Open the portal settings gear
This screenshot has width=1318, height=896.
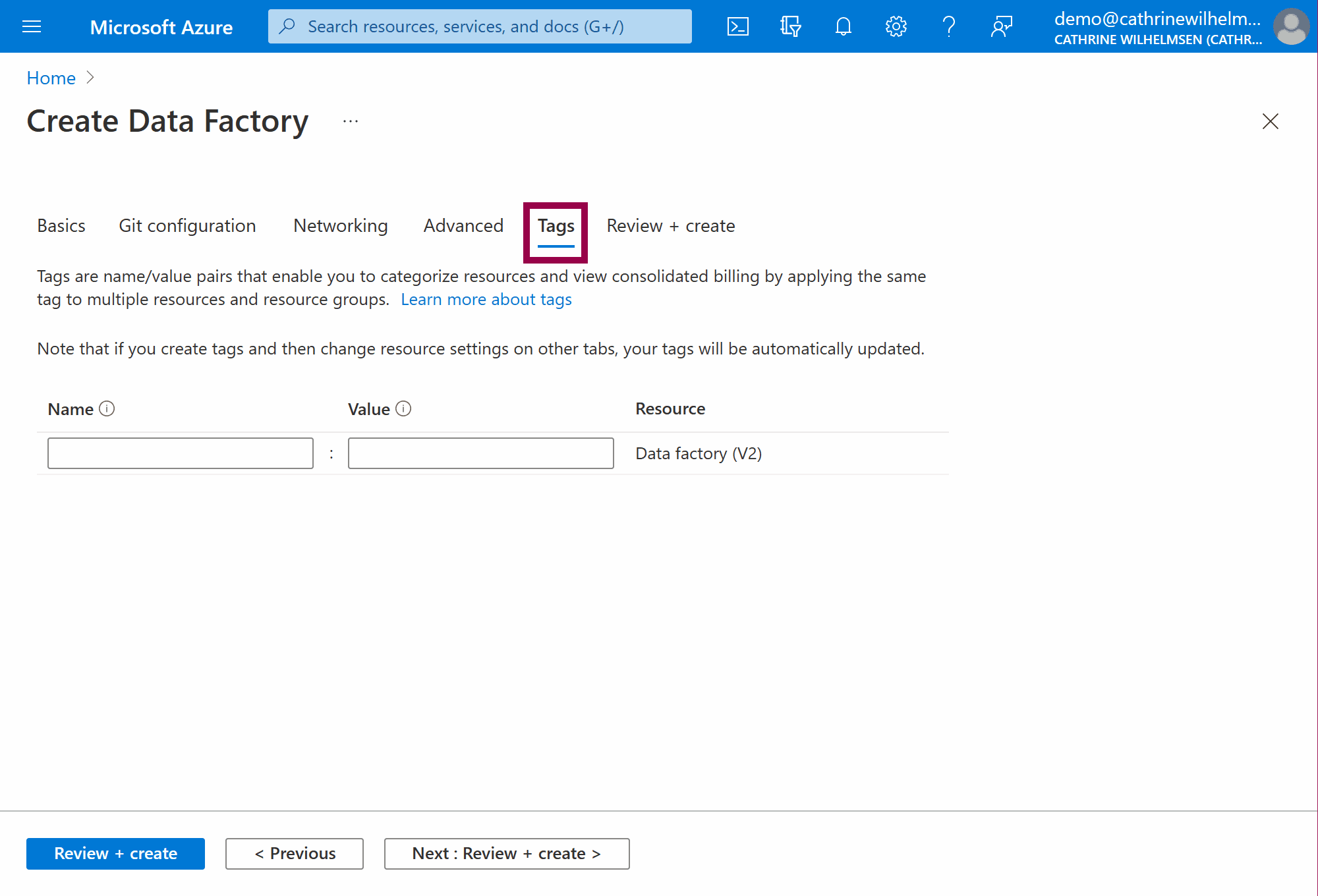click(x=896, y=26)
